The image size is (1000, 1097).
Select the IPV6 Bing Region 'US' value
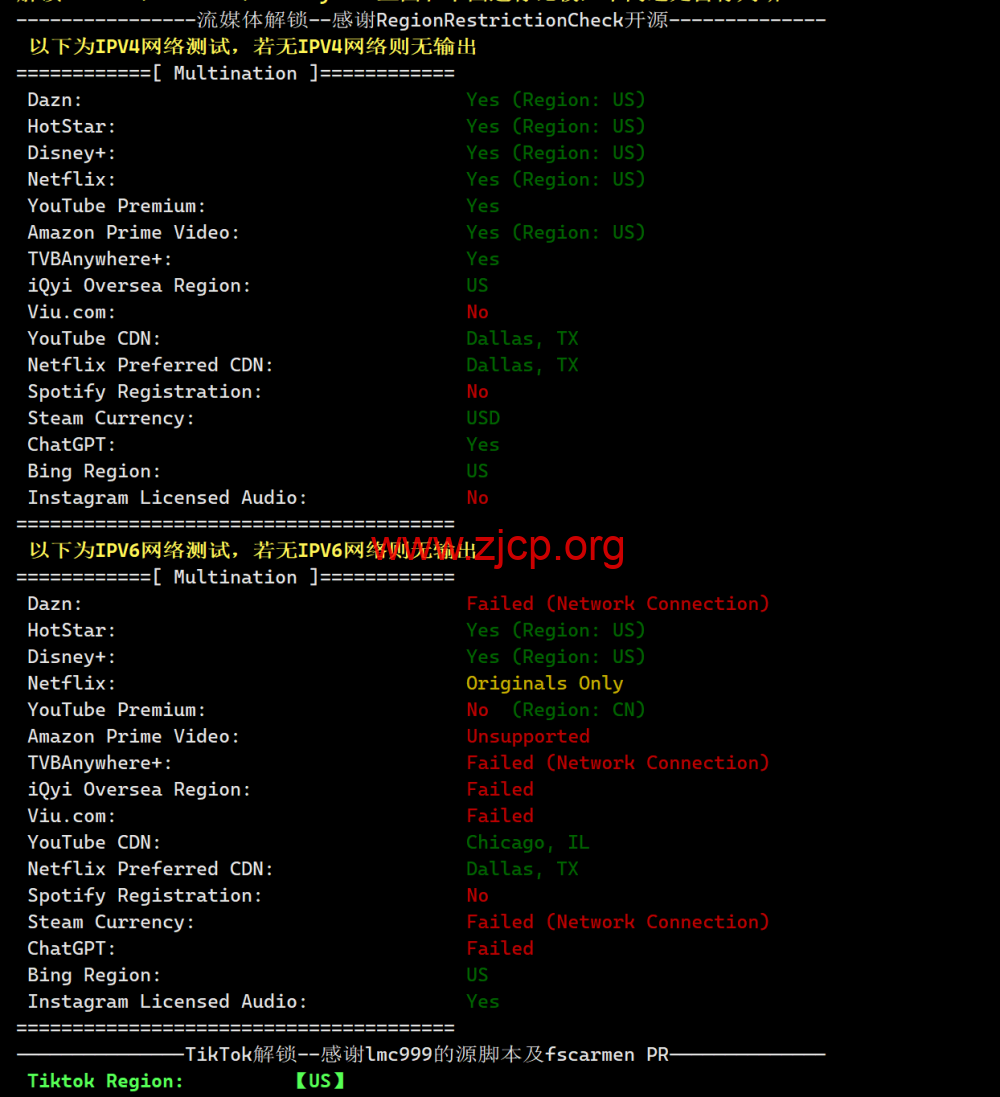point(477,975)
